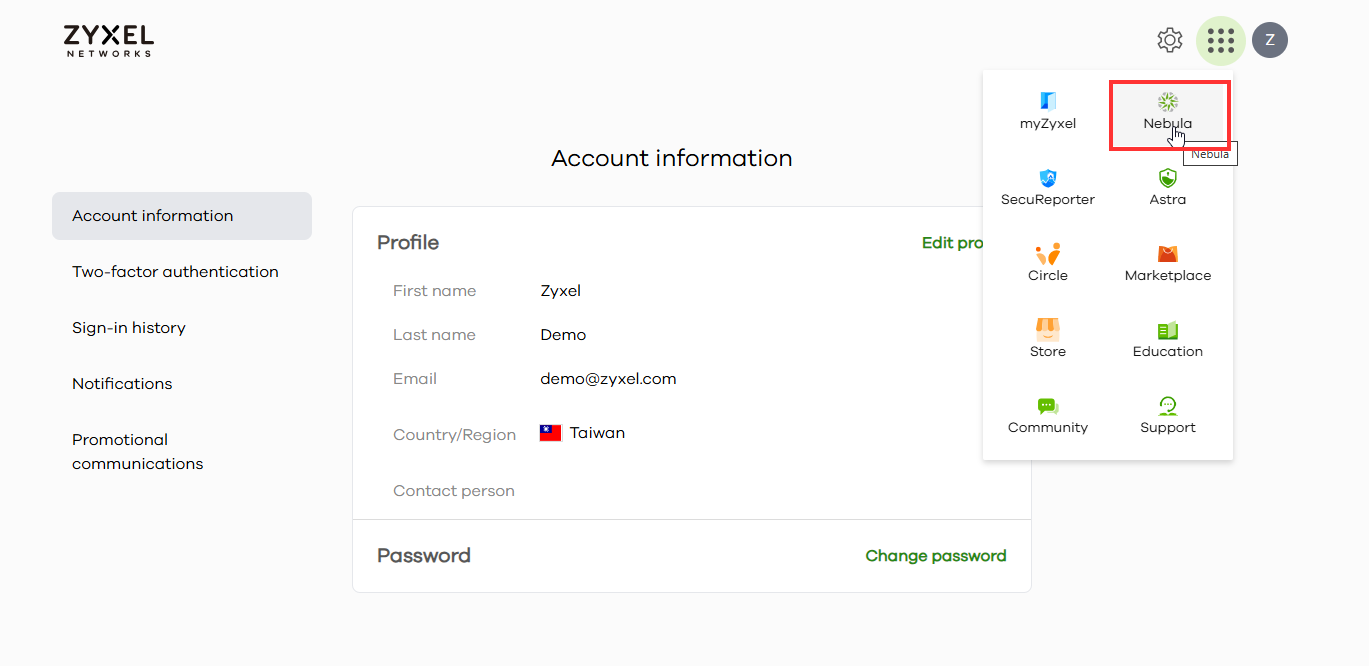
Task: Open the Astra app icon
Action: 1167,179
